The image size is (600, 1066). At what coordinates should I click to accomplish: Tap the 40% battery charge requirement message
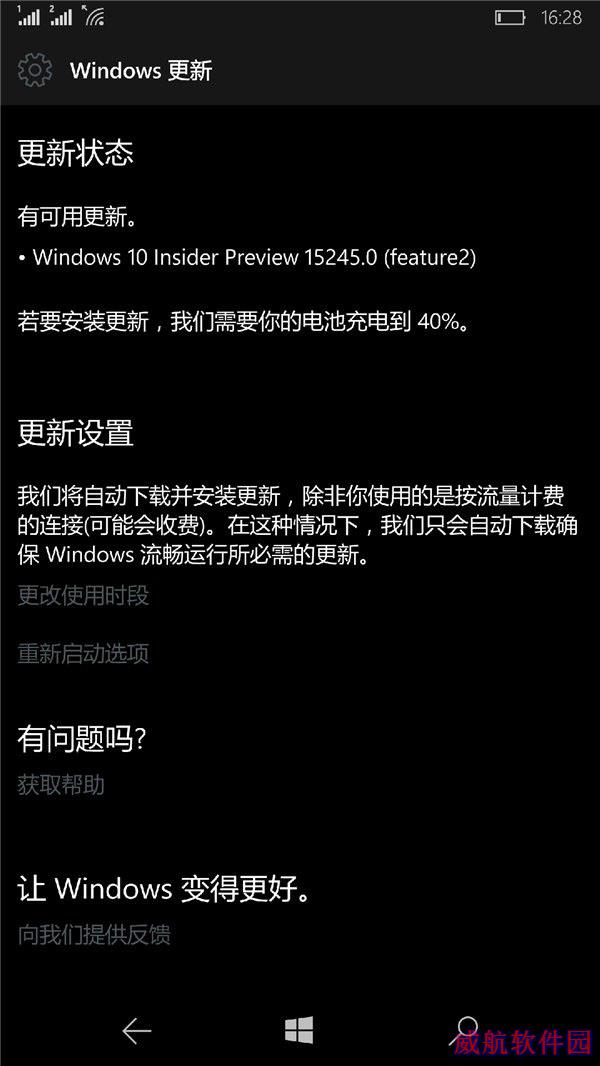[244, 322]
